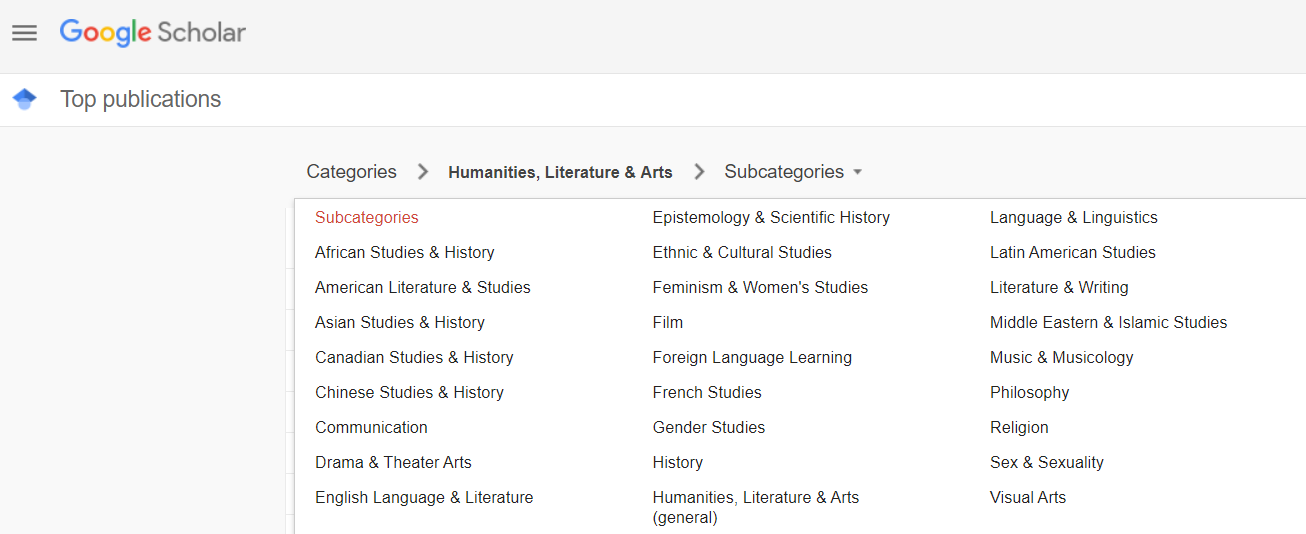The image size is (1306, 534).
Task: Choose Drama & Theater Arts
Action: coord(393,462)
